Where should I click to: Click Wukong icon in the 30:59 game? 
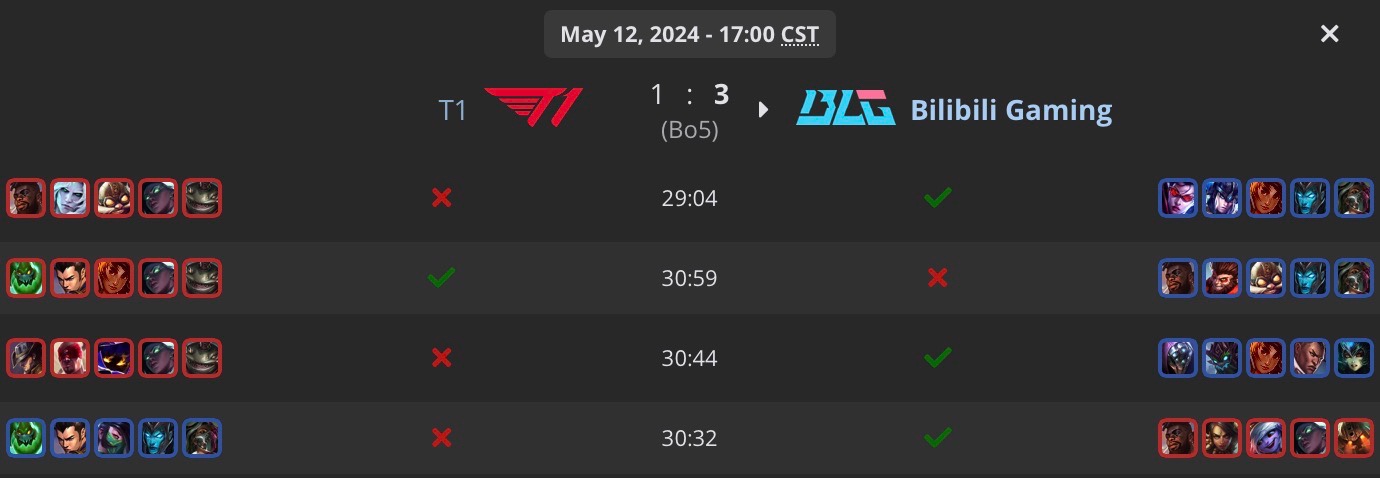pos(1220,278)
